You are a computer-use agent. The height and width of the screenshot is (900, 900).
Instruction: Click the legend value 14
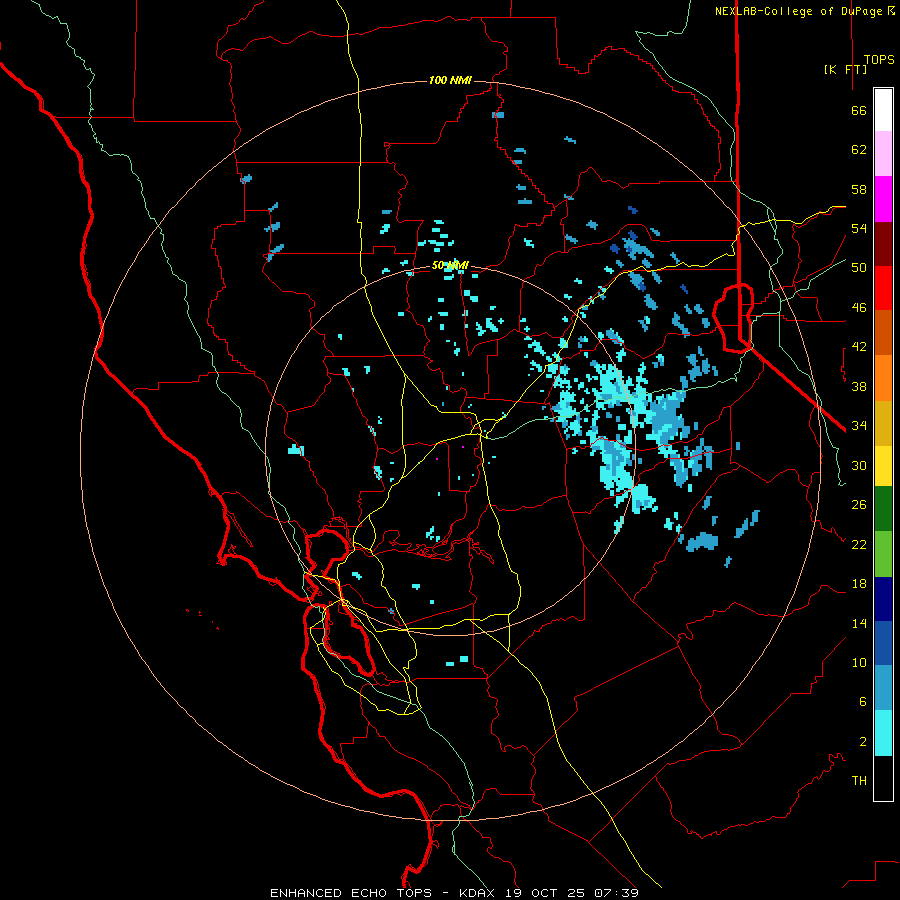pos(859,623)
